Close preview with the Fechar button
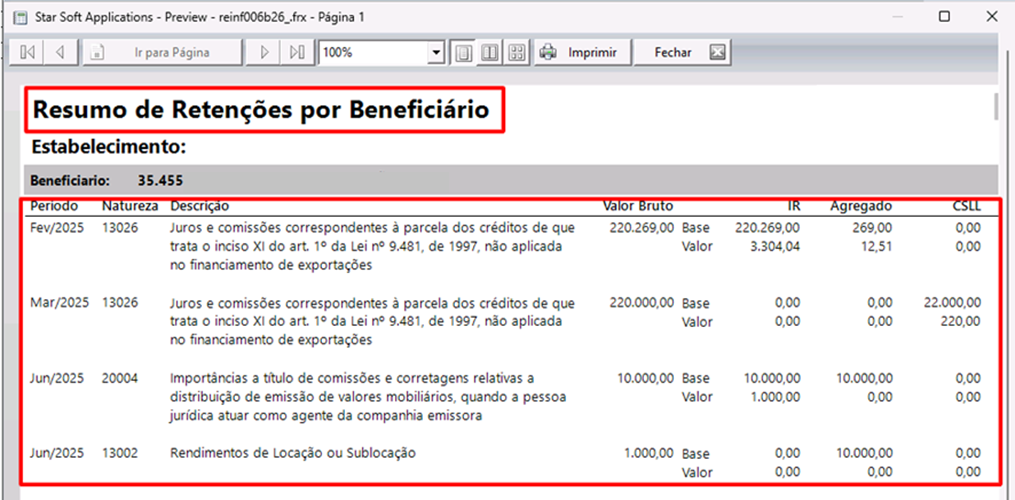Viewport: 1015px width, 500px height. point(672,52)
